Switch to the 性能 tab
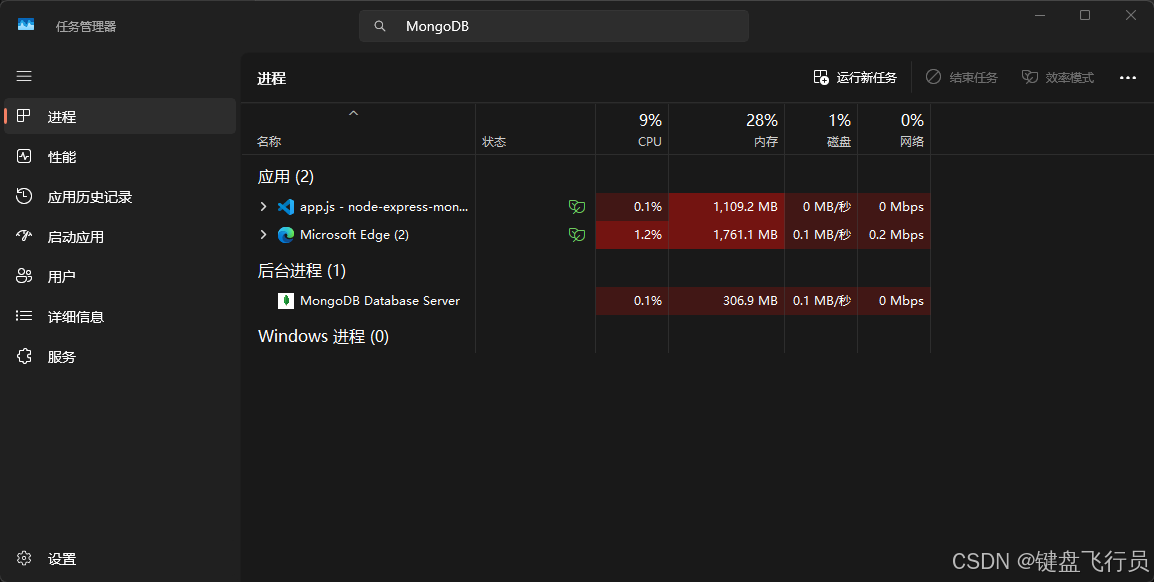This screenshot has width=1154, height=582. 120,157
